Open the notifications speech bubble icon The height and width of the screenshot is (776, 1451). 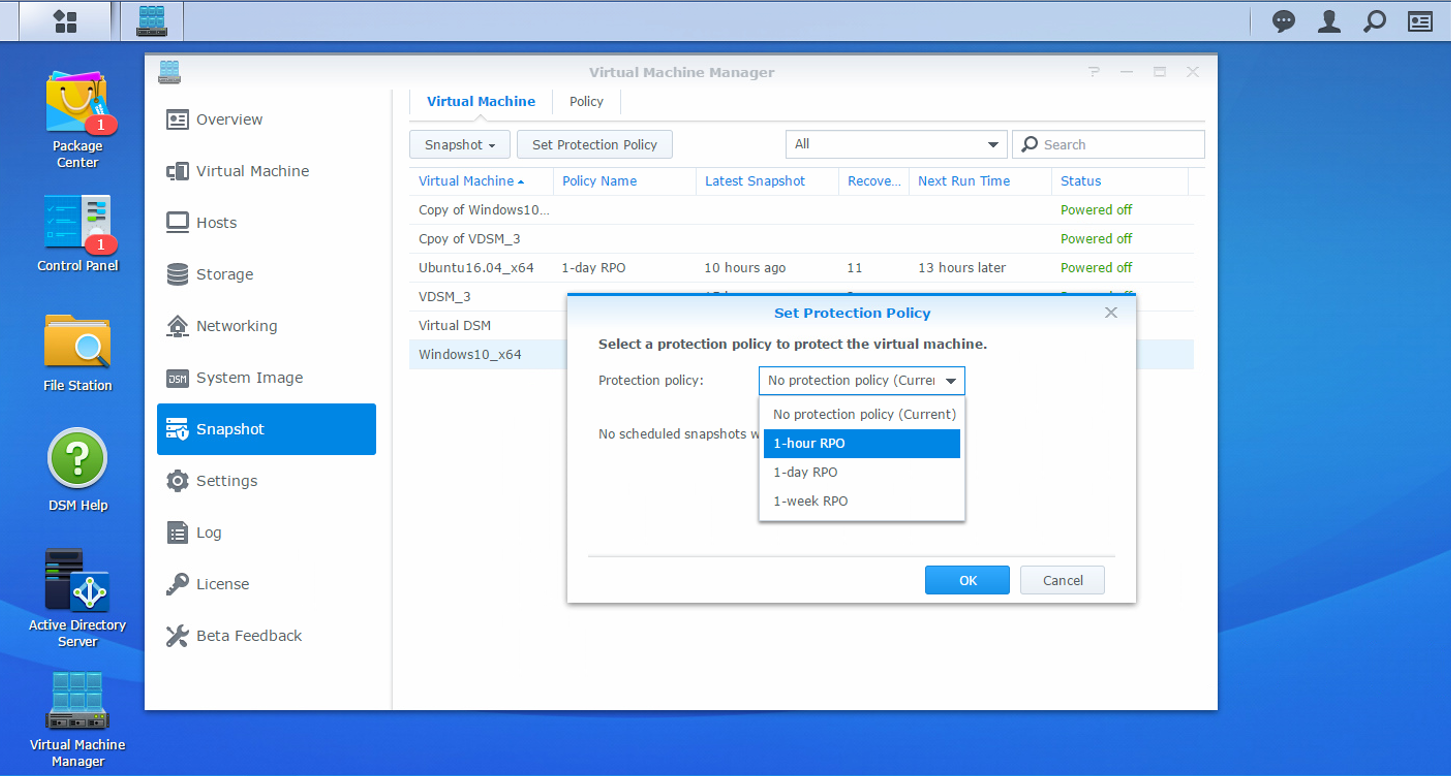point(1283,21)
